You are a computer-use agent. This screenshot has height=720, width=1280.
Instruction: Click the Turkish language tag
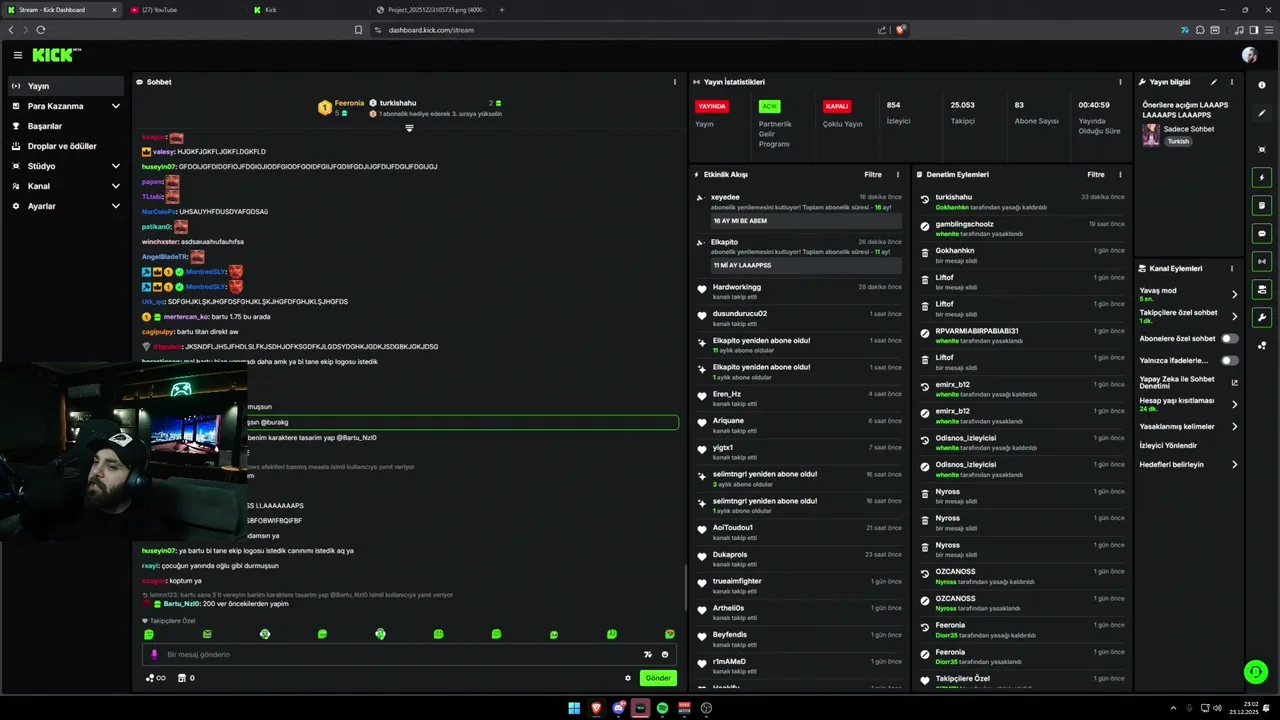pyautogui.click(x=1179, y=141)
